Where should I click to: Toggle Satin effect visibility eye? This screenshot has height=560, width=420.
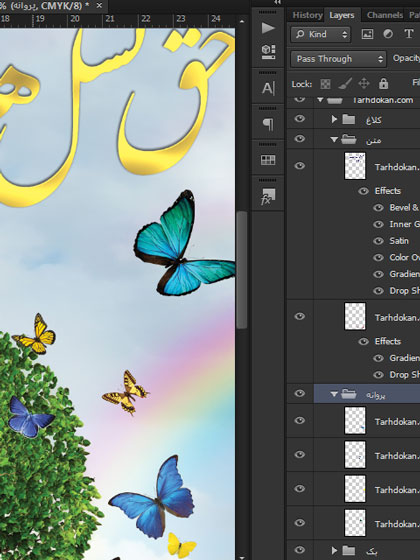click(x=378, y=241)
